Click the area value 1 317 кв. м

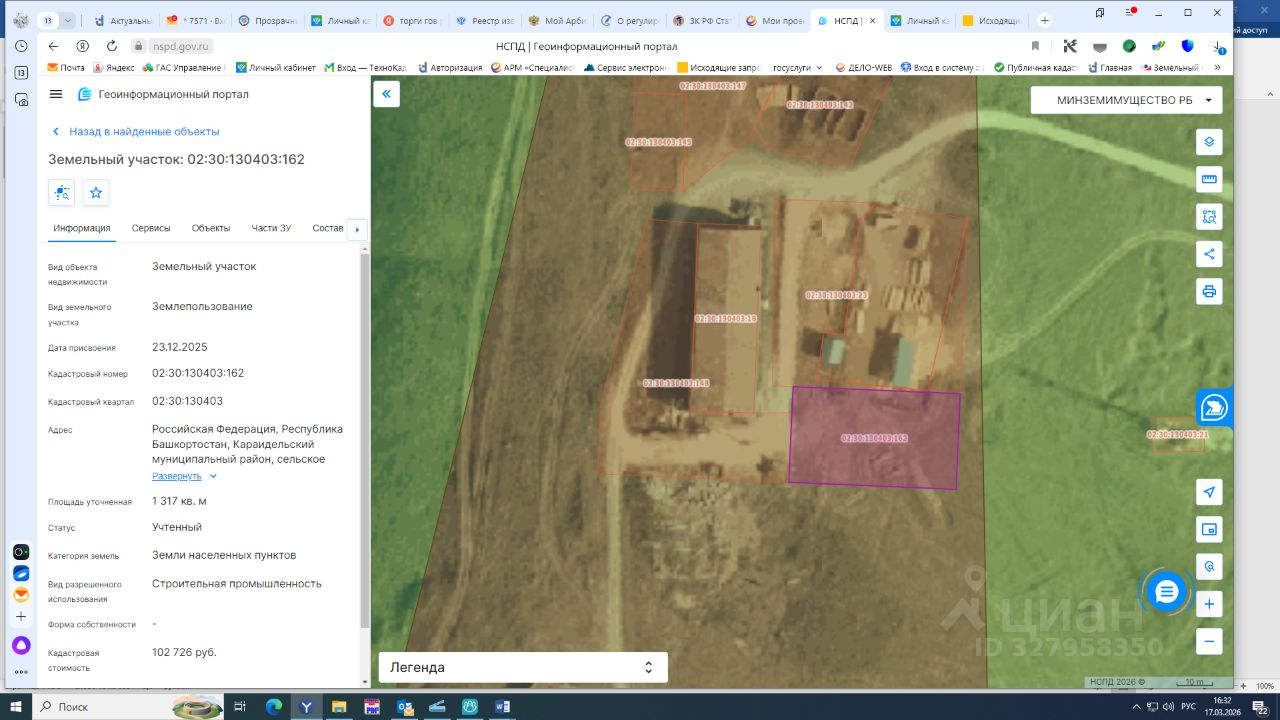click(x=180, y=501)
